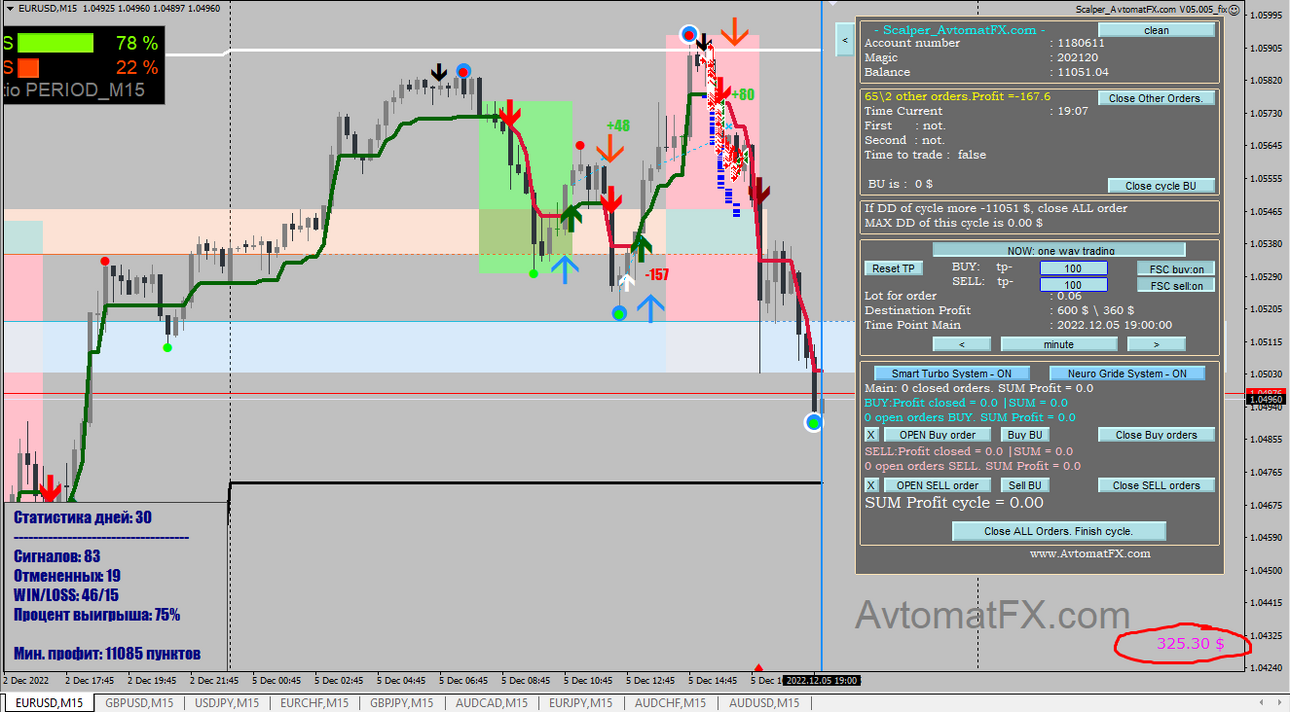Select the balance value 11051.04
The height and width of the screenshot is (712, 1290).
point(1083,72)
